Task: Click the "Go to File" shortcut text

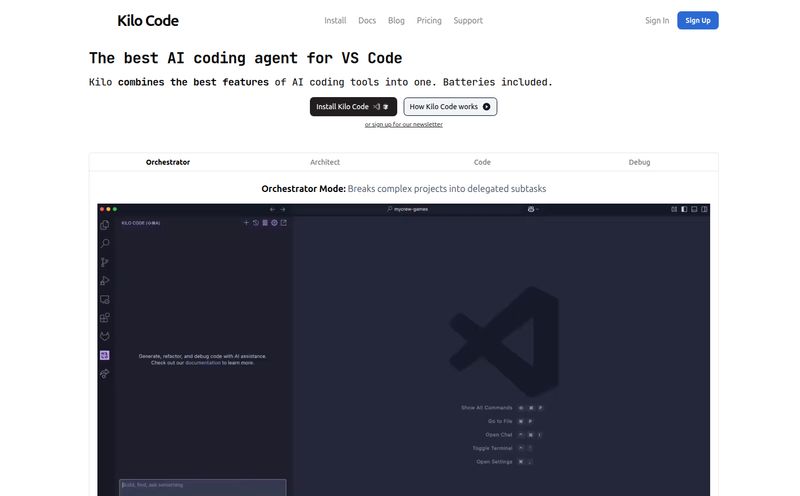Action: point(500,421)
